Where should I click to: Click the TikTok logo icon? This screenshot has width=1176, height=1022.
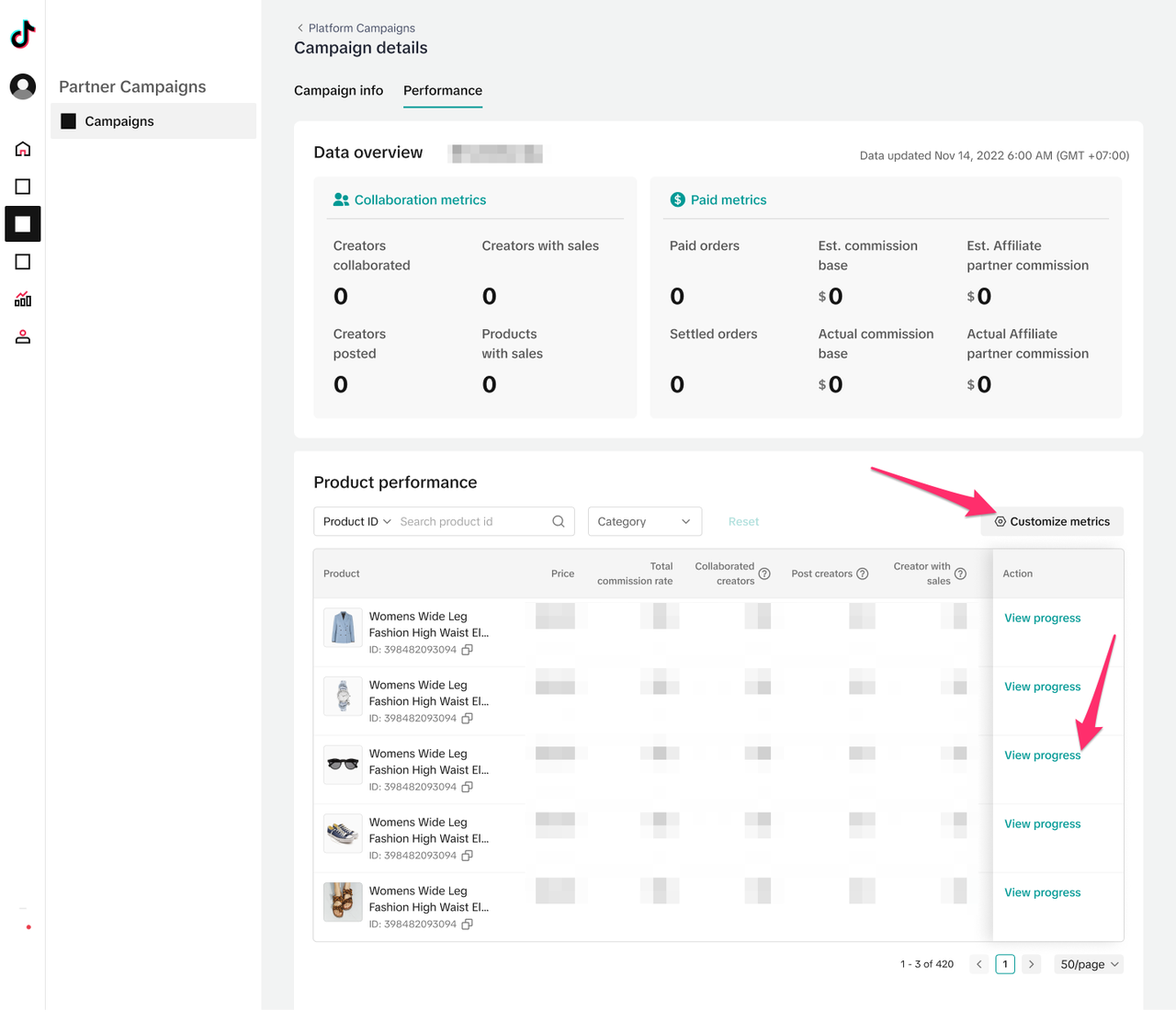[x=23, y=35]
